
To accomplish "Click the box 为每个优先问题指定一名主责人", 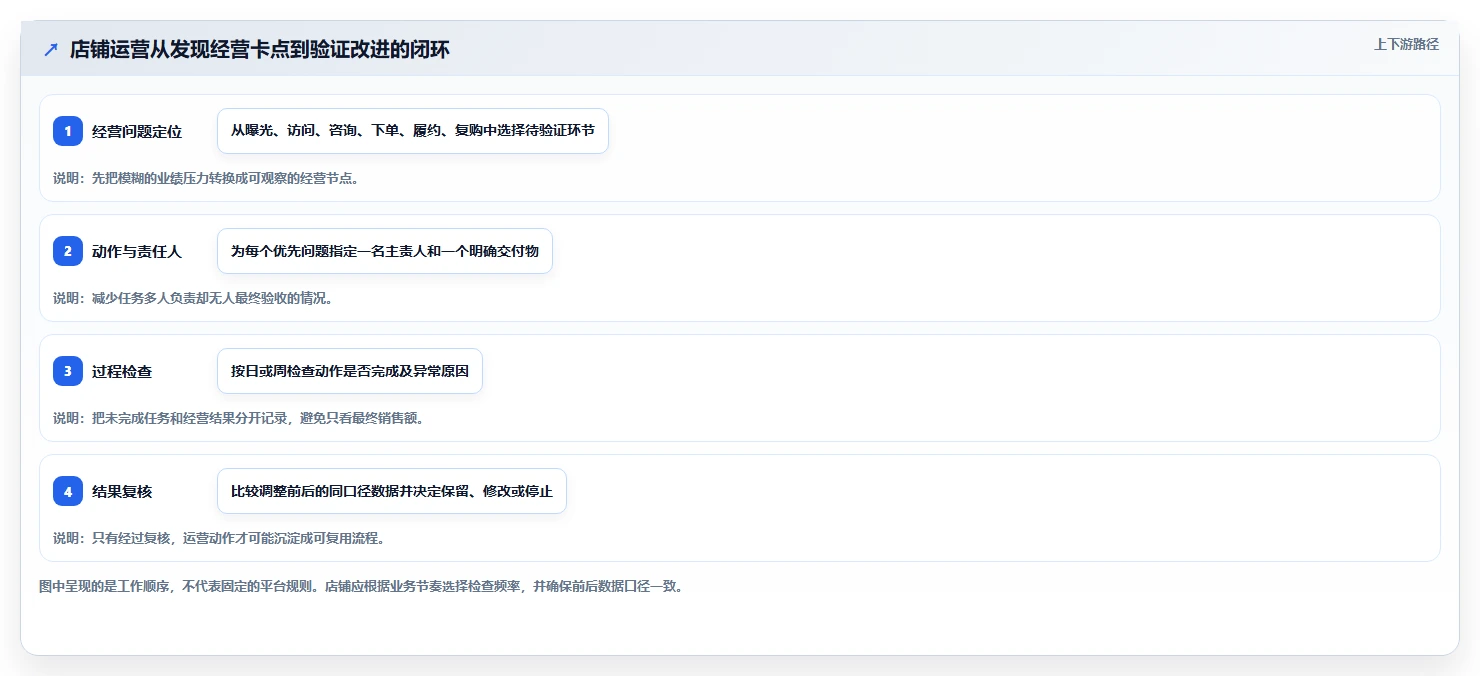I will pos(385,251).
